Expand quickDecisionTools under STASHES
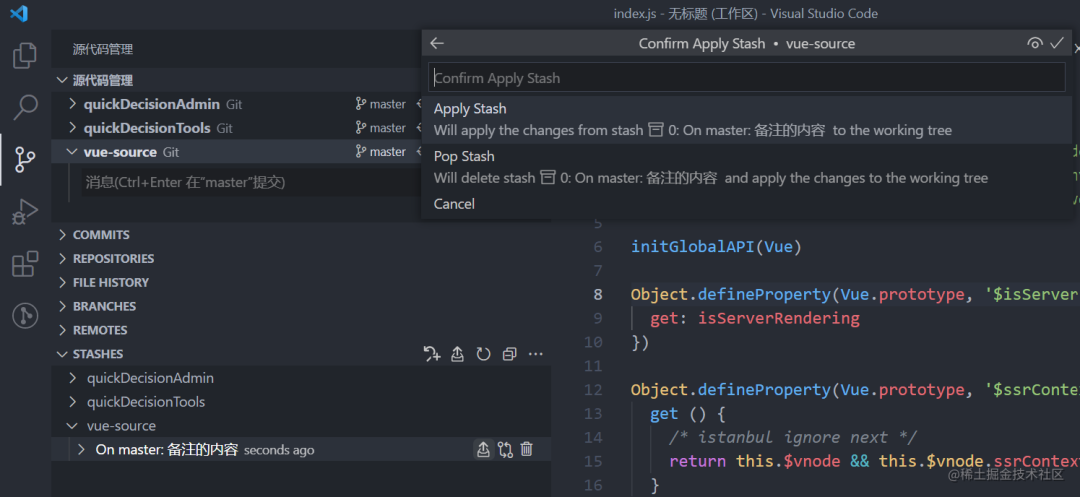The width and height of the screenshot is (1080, 497). tap(72, 402)
